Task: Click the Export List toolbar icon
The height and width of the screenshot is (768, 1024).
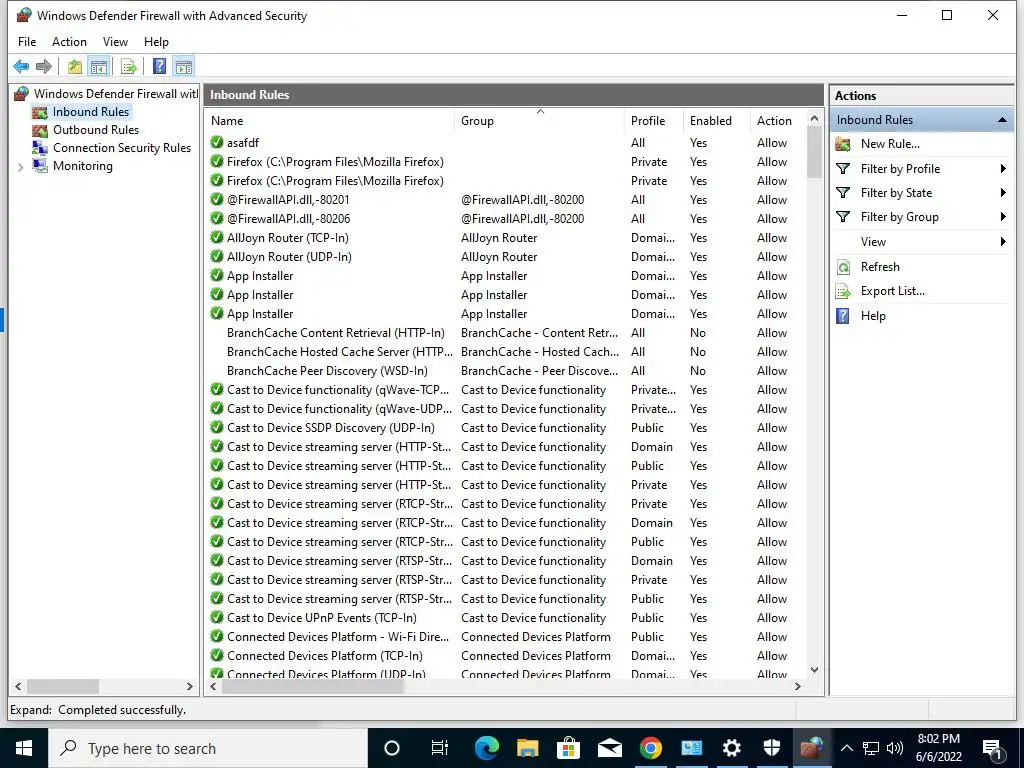Action: pos(129,66)
